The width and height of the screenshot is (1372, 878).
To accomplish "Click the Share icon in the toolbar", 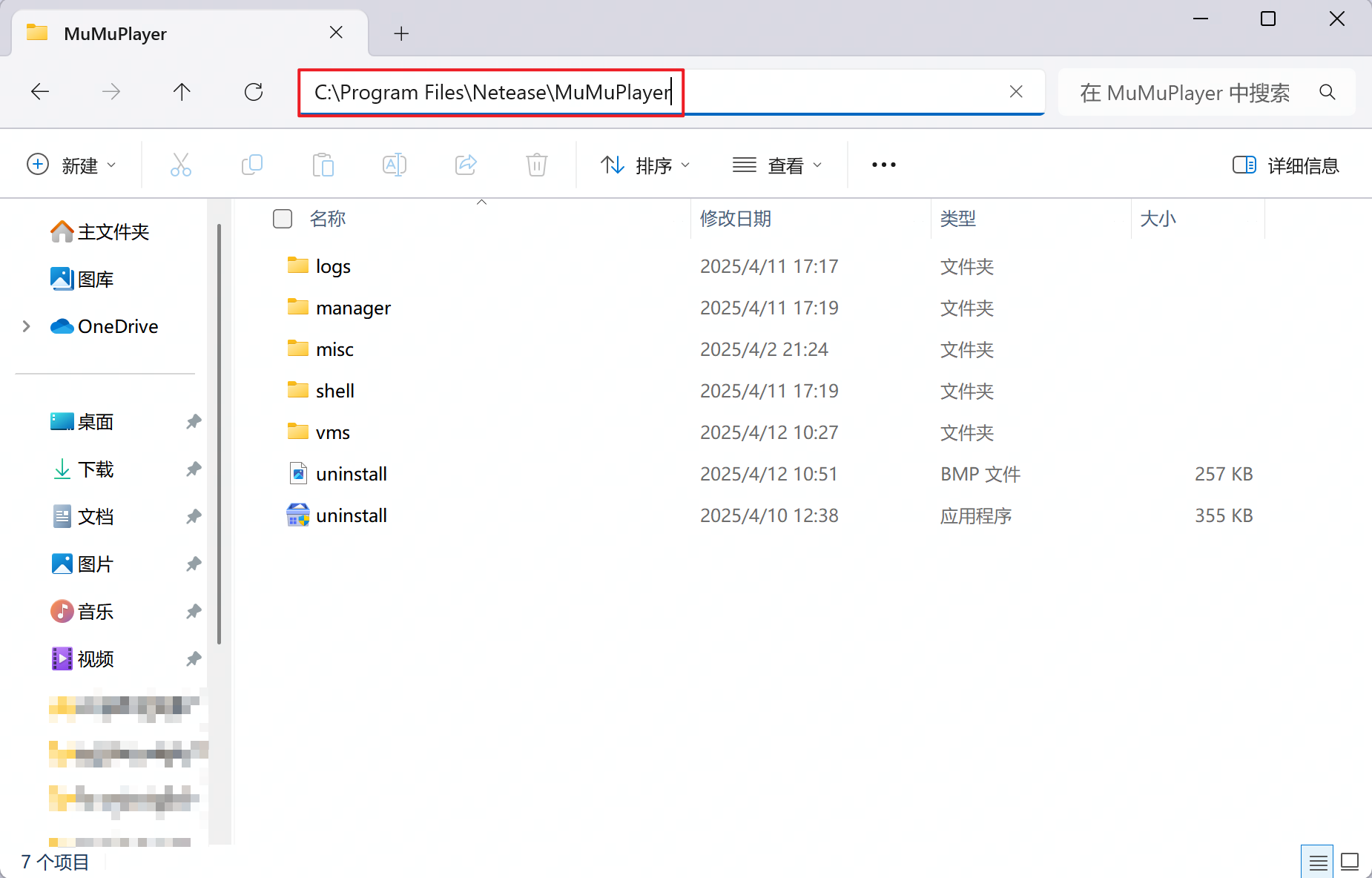I will (x=465, y=165).
